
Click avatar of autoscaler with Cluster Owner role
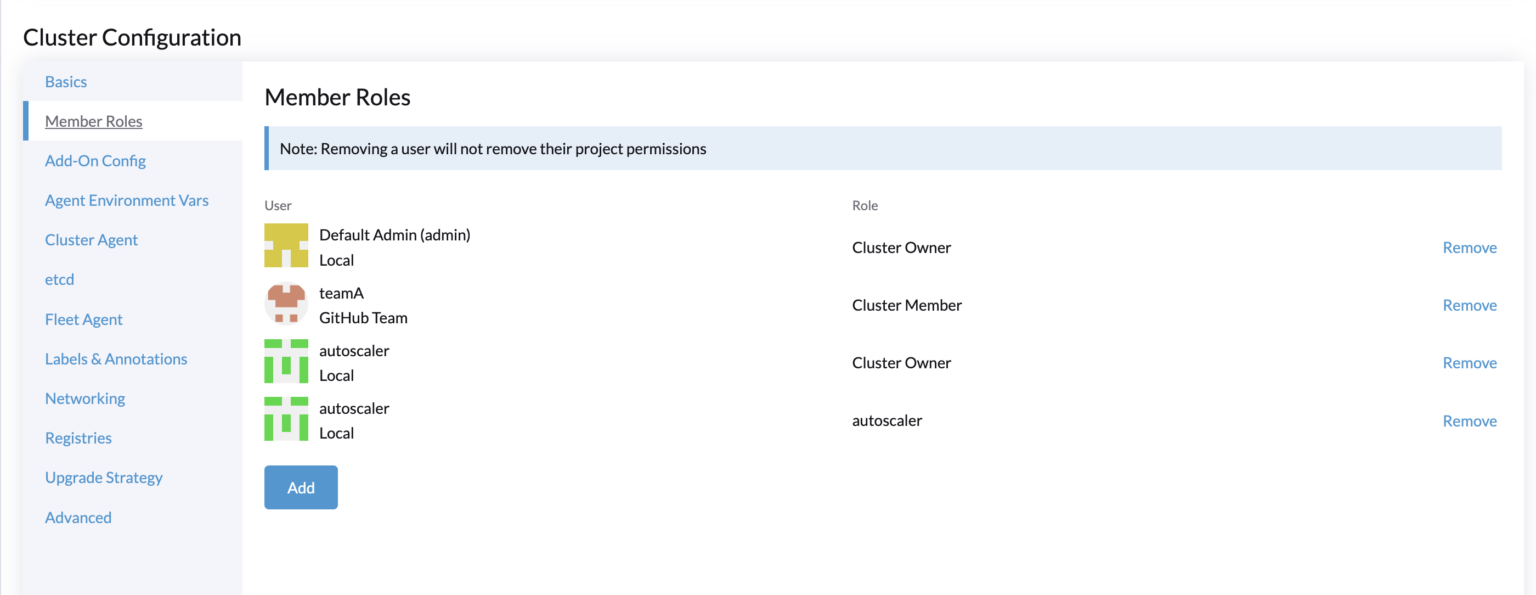coord(286,362)
